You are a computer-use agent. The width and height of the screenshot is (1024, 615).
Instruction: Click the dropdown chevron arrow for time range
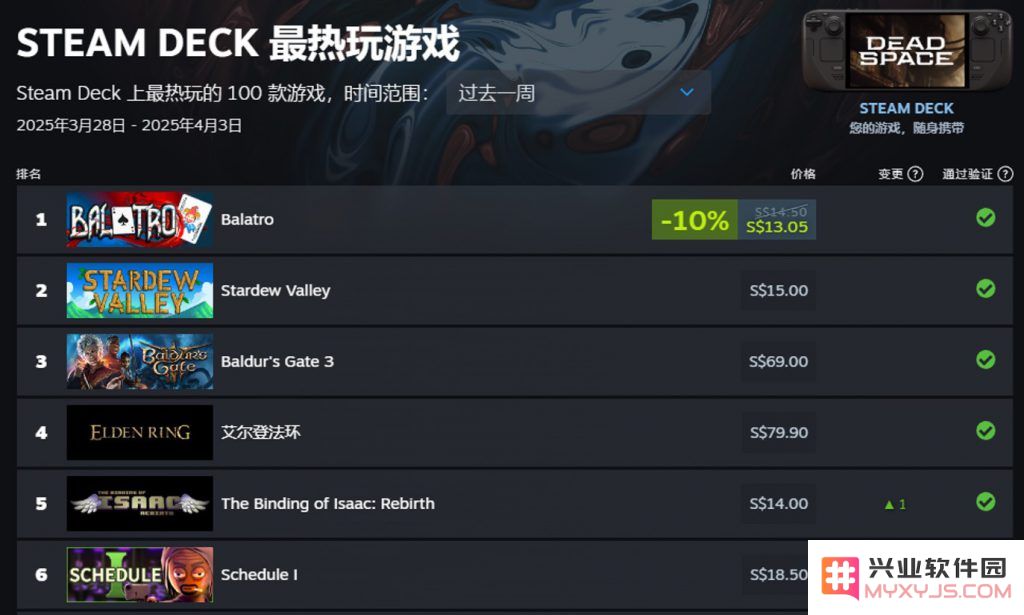pyautogui.click(x=686, y=92)
